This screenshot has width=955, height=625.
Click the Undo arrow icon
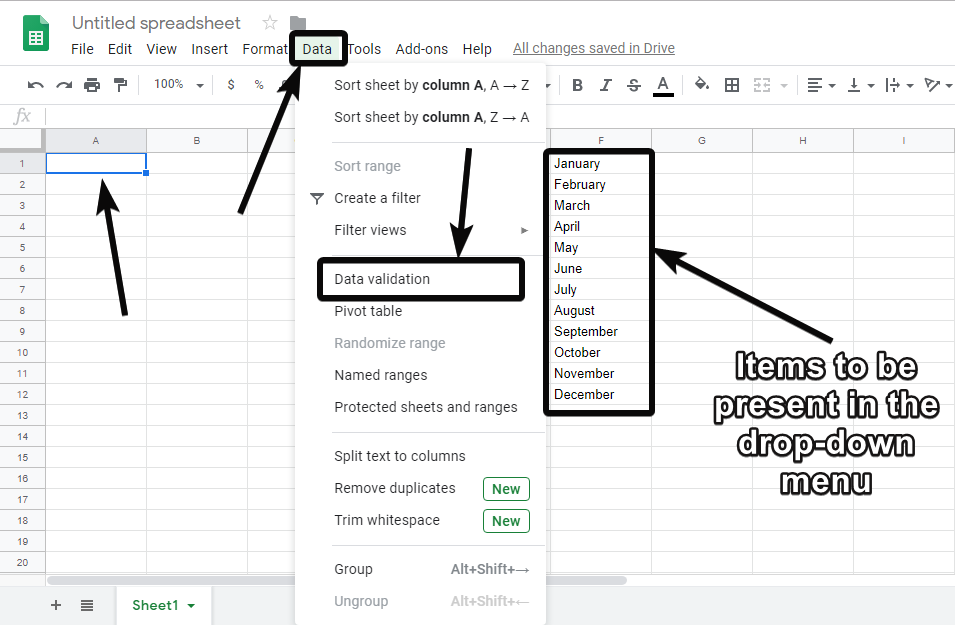(x=36, y=85)
